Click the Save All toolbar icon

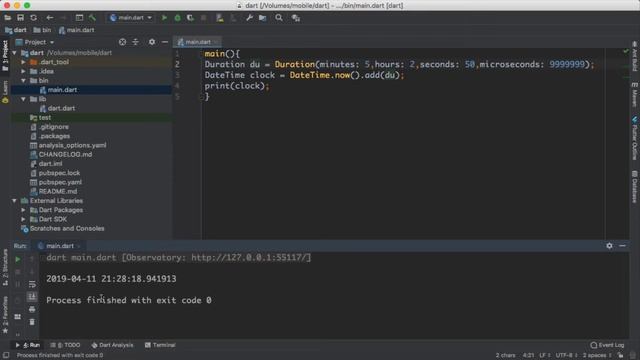click(20, 18)
